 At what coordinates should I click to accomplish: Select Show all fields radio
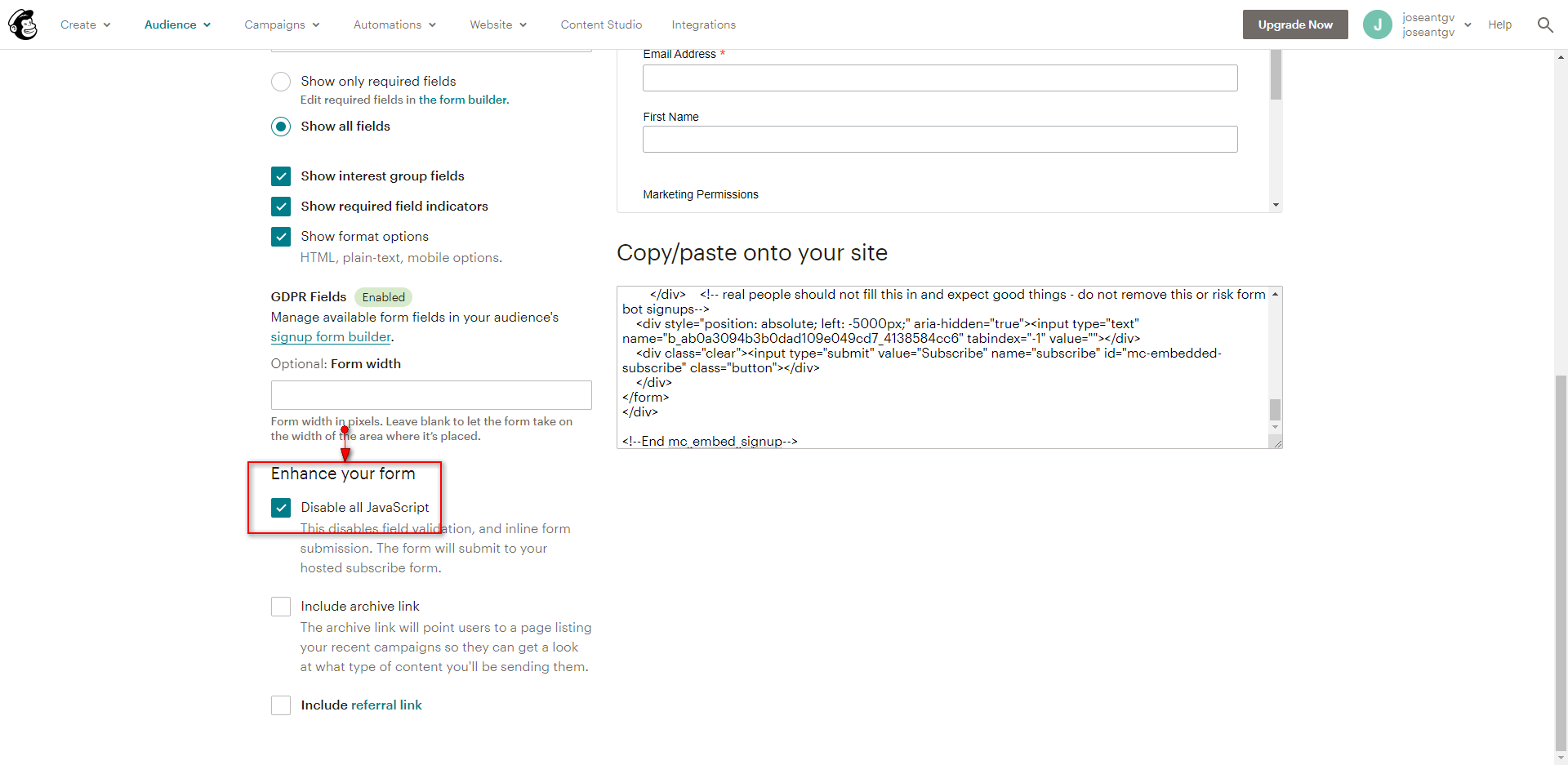point(281,127)
